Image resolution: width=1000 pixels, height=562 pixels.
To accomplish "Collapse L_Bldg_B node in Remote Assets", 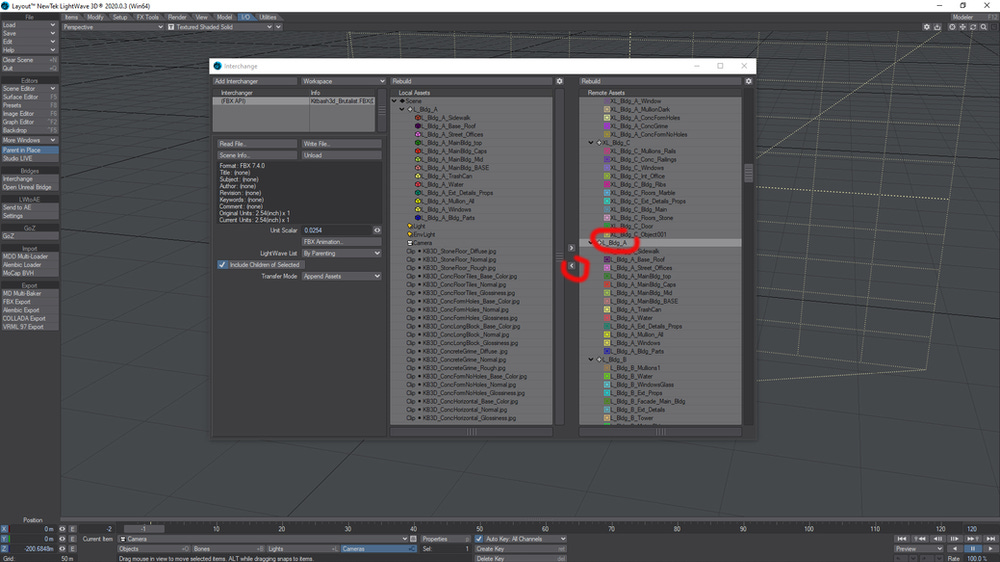I will (591, 360).
